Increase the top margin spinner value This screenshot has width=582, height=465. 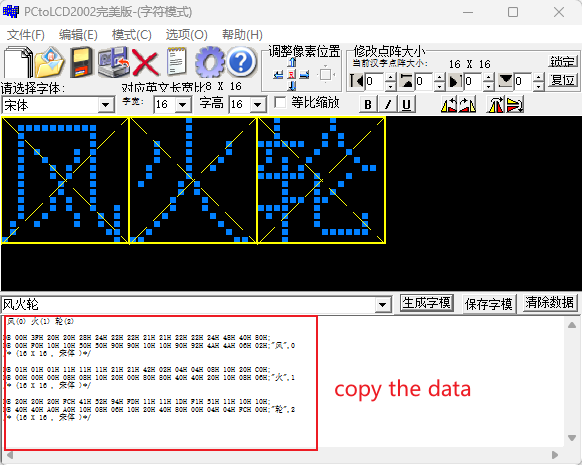[x=439, y=77]
